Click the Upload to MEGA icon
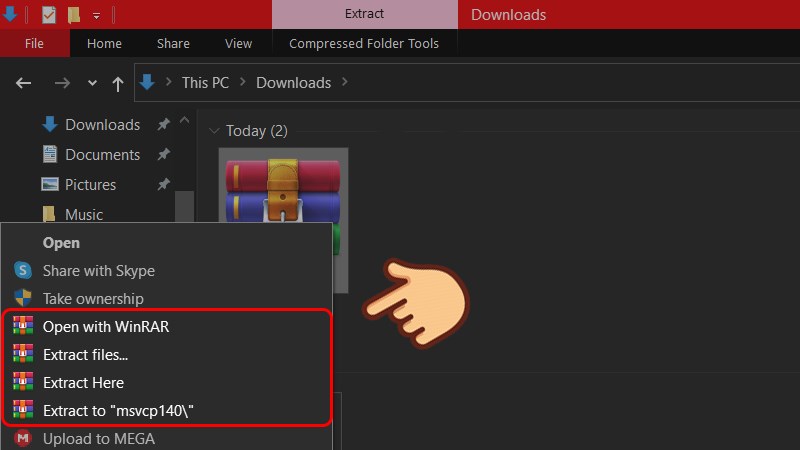The width and height of the screenshot is (800, 450). [23, 439]
